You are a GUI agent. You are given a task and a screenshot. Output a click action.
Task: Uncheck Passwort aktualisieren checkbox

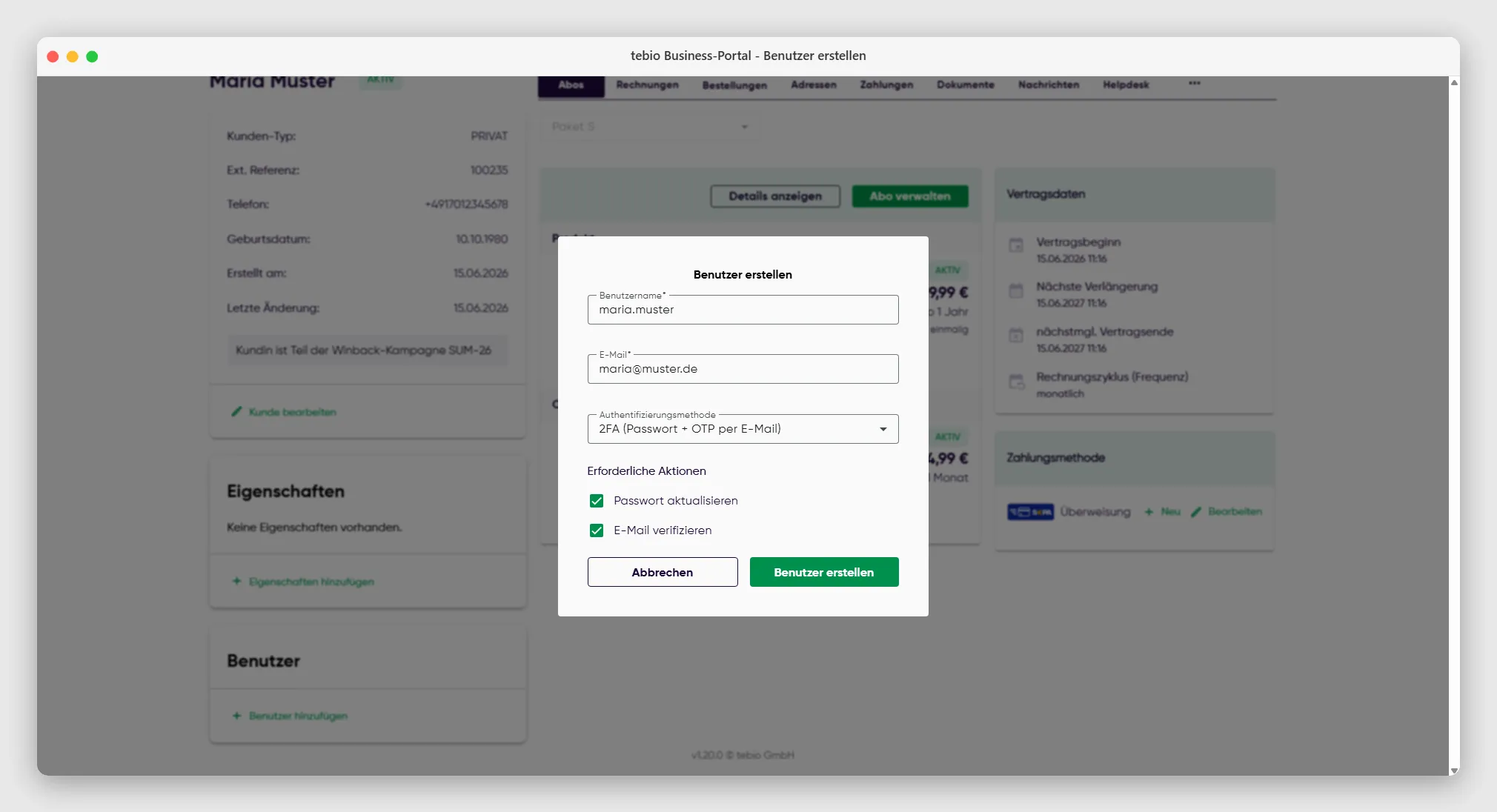click(597, 501)
